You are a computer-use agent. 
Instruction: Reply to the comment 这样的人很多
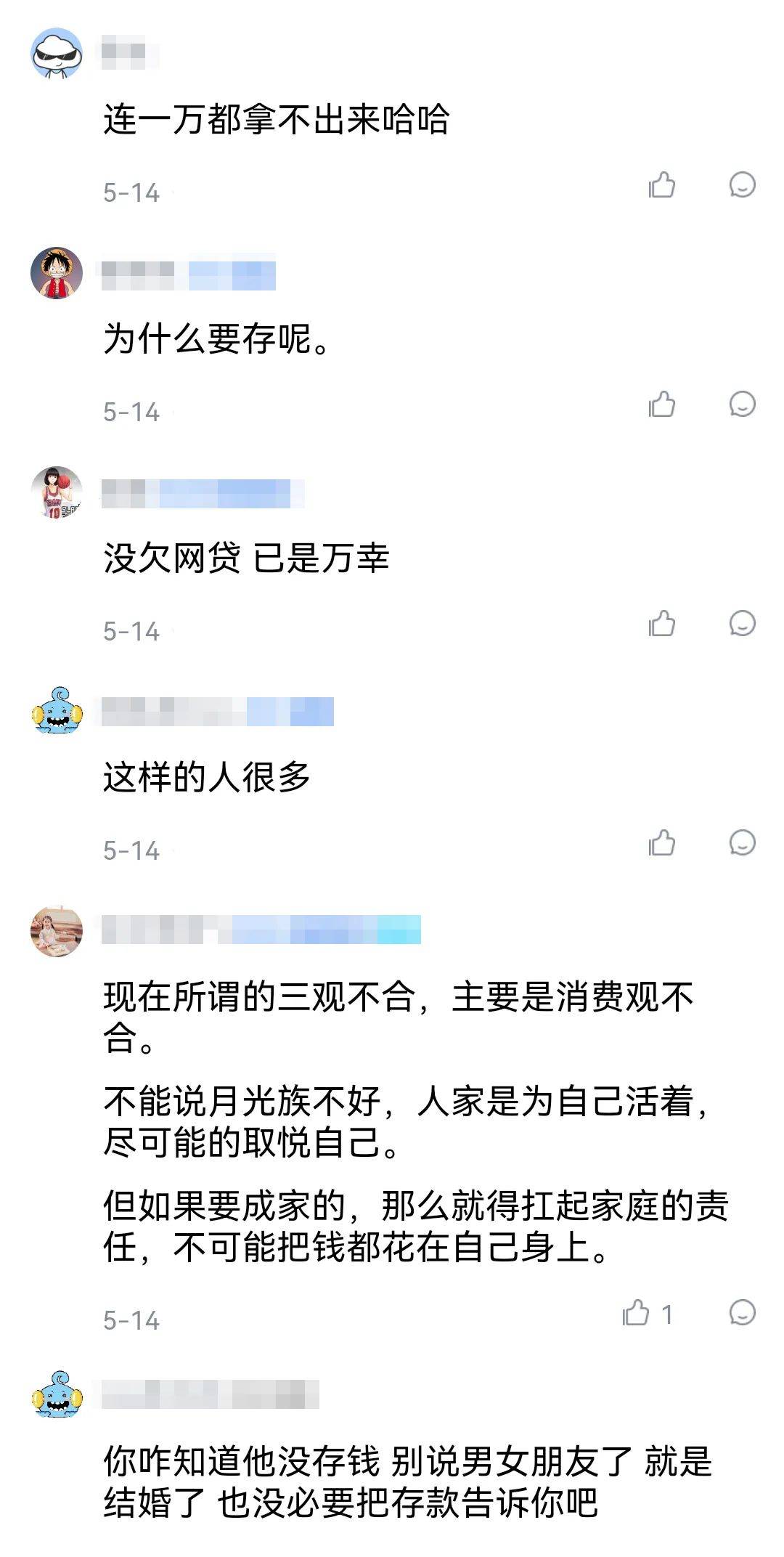point(743,843)
